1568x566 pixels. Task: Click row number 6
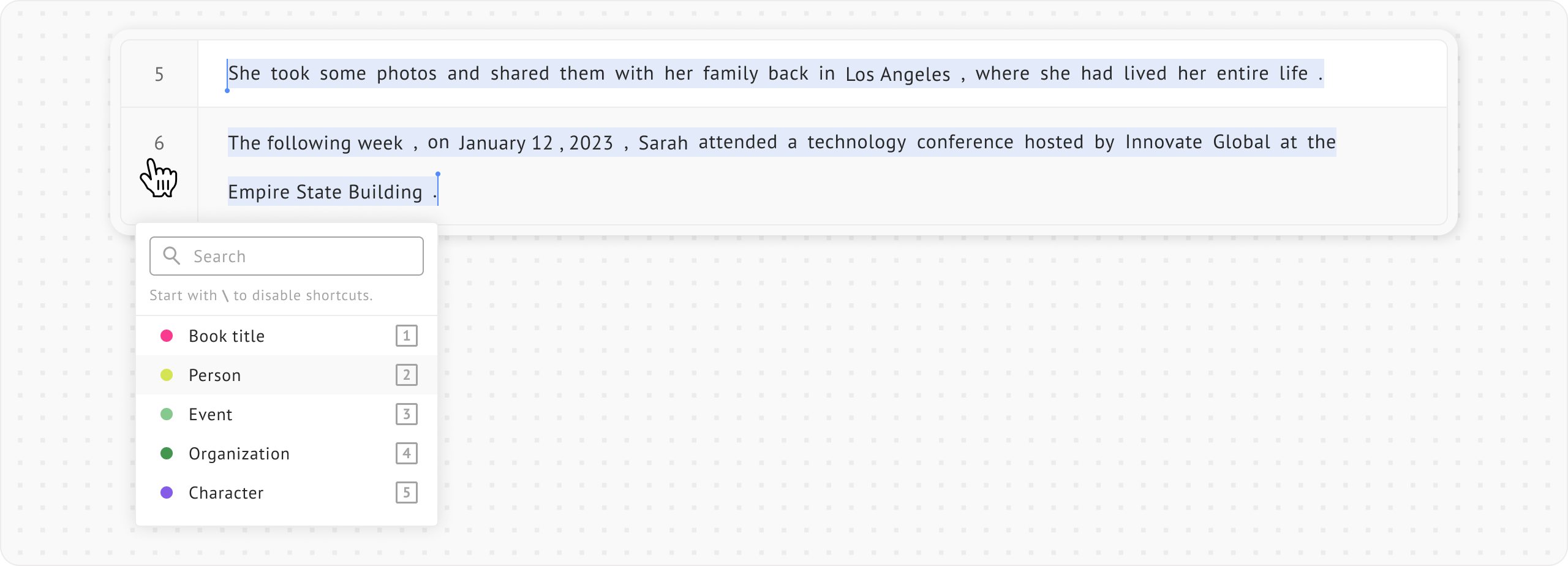(x=159, y=143)
